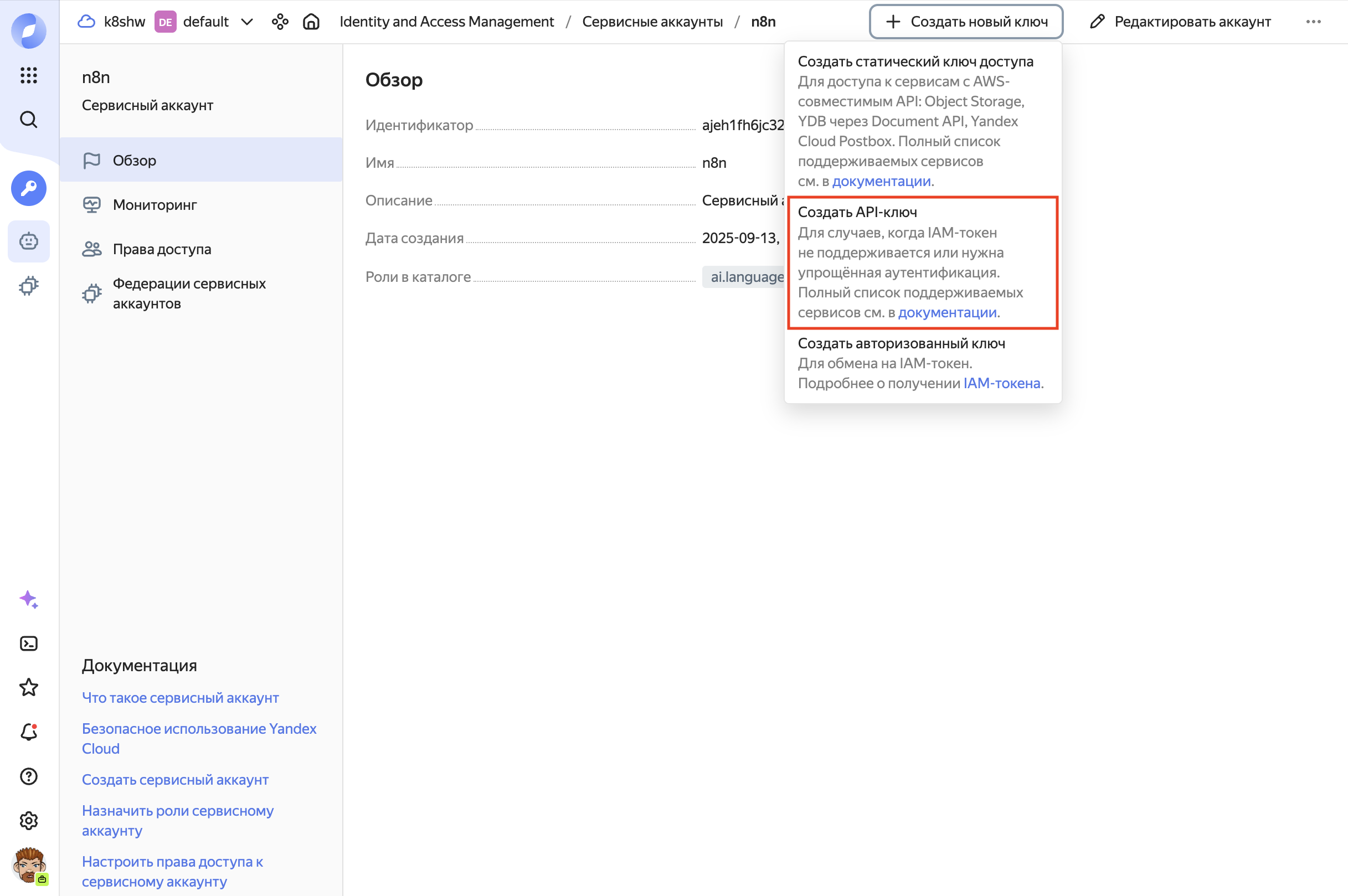Open the settings gear icon
The width and height of the screenshot is (1348, 896).
point(29,821)
